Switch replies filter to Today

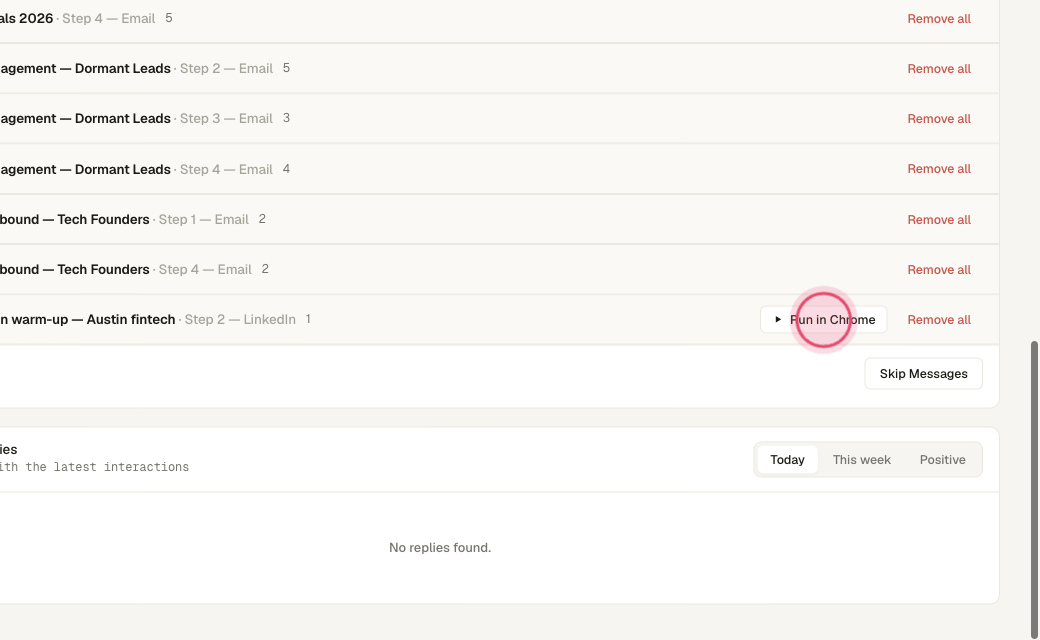787,460
